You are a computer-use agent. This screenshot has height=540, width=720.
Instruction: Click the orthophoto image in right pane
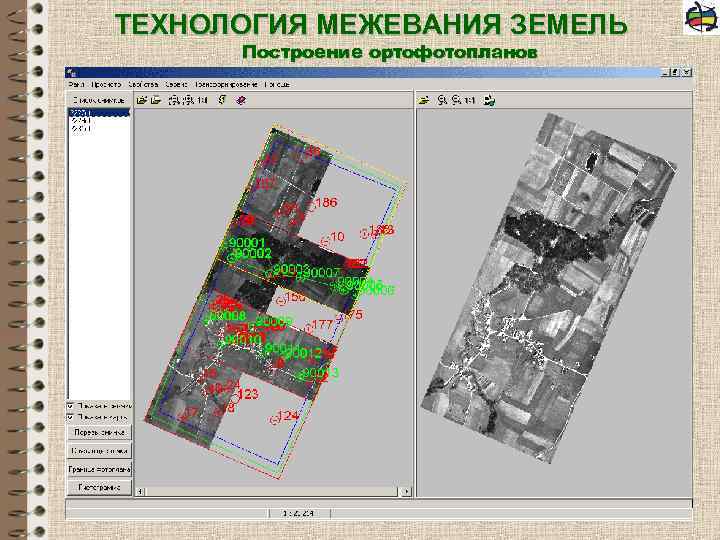(549, 287)
